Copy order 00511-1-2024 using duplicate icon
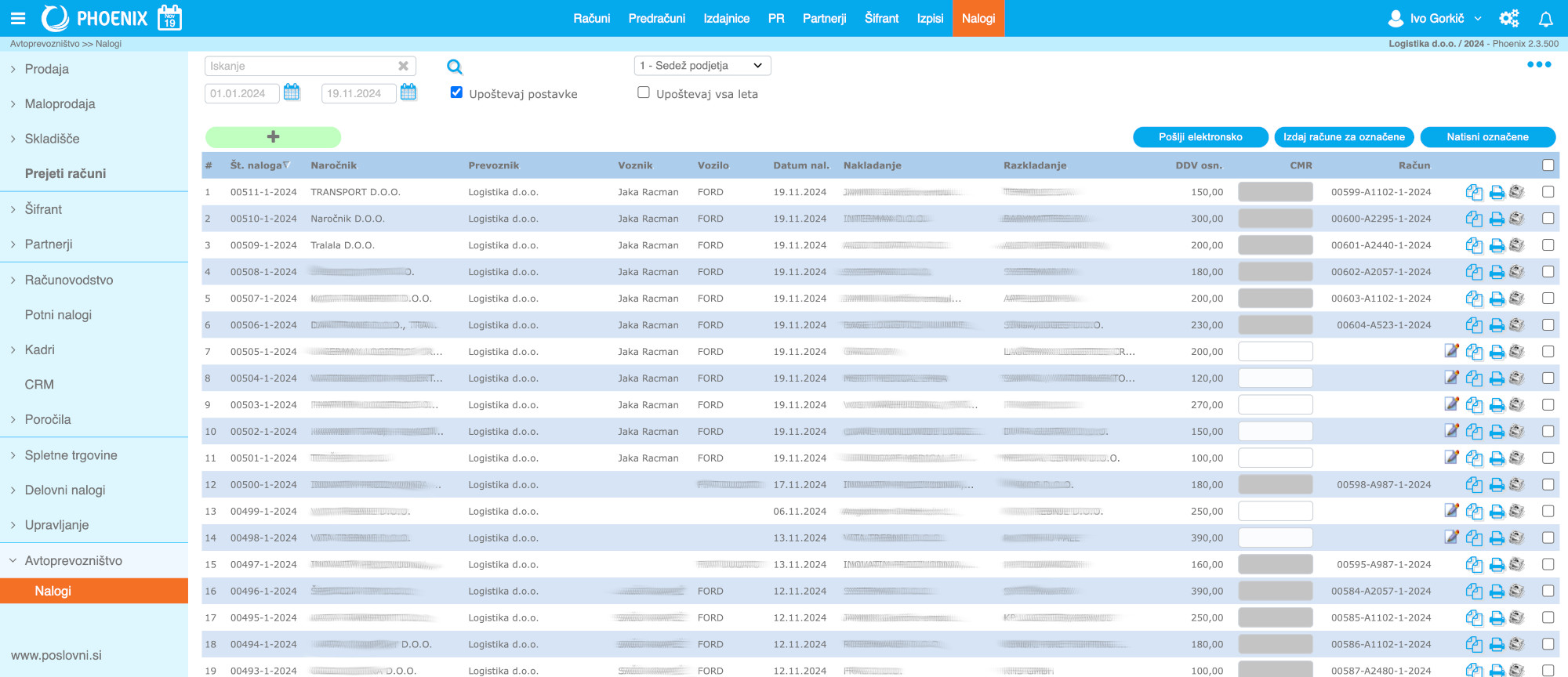Viewport: 1568px width, 677px height. [1474, 192]
